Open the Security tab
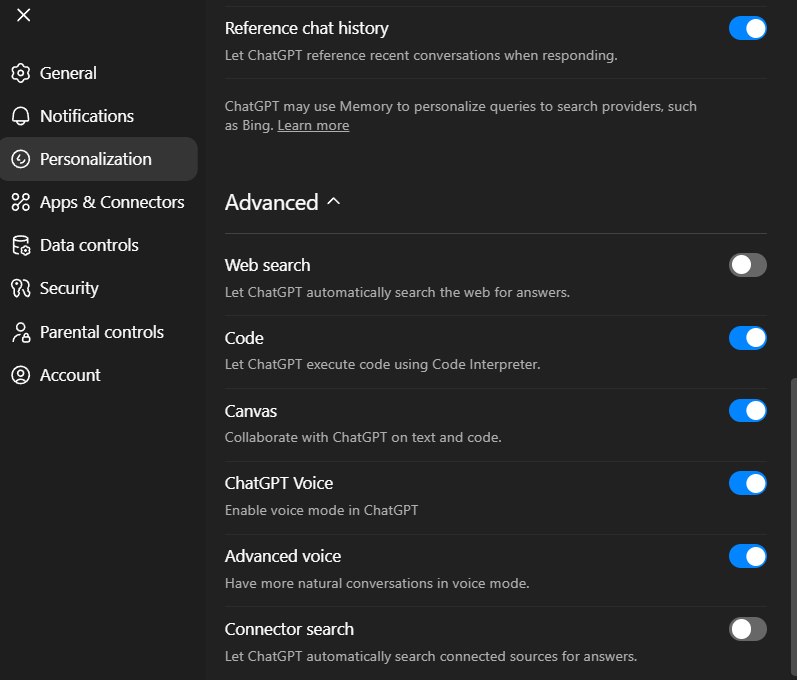 point(99,288)
